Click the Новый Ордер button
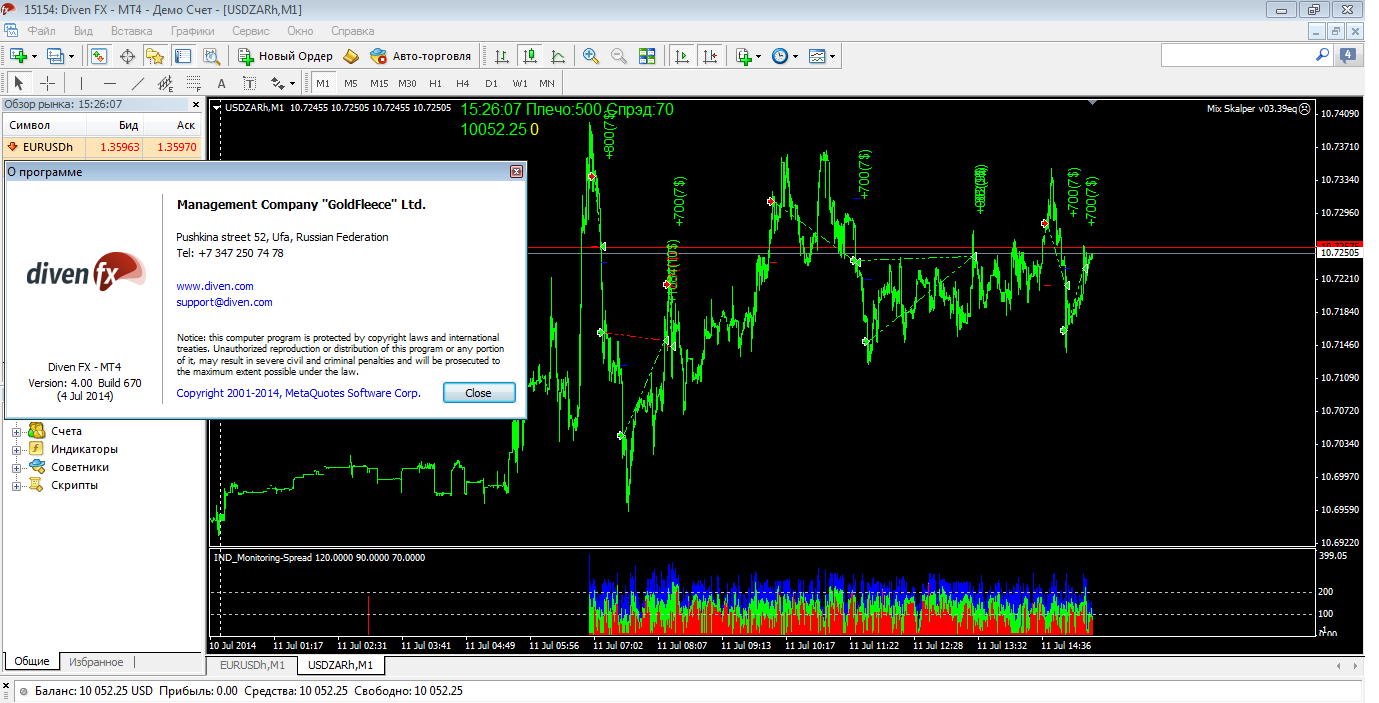The width and height of the screenshot is (1379, 703). tap(286, 56)
